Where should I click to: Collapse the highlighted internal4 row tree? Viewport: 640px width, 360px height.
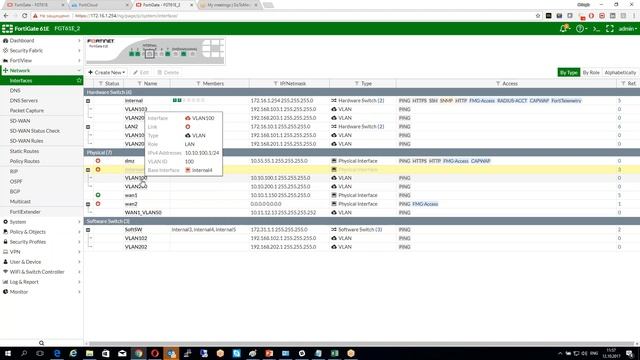88,170
